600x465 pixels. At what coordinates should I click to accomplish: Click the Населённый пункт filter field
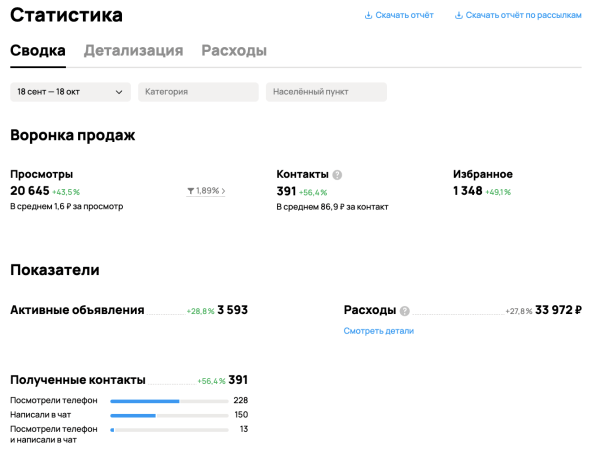(x=326, y=92)
